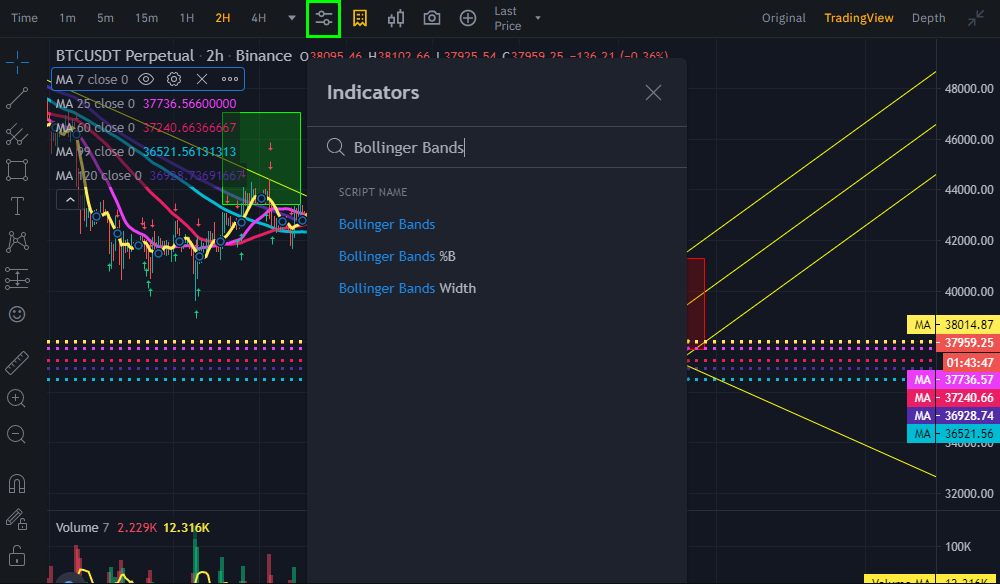Open MA 7 more options ellipsis

point(230,79)
